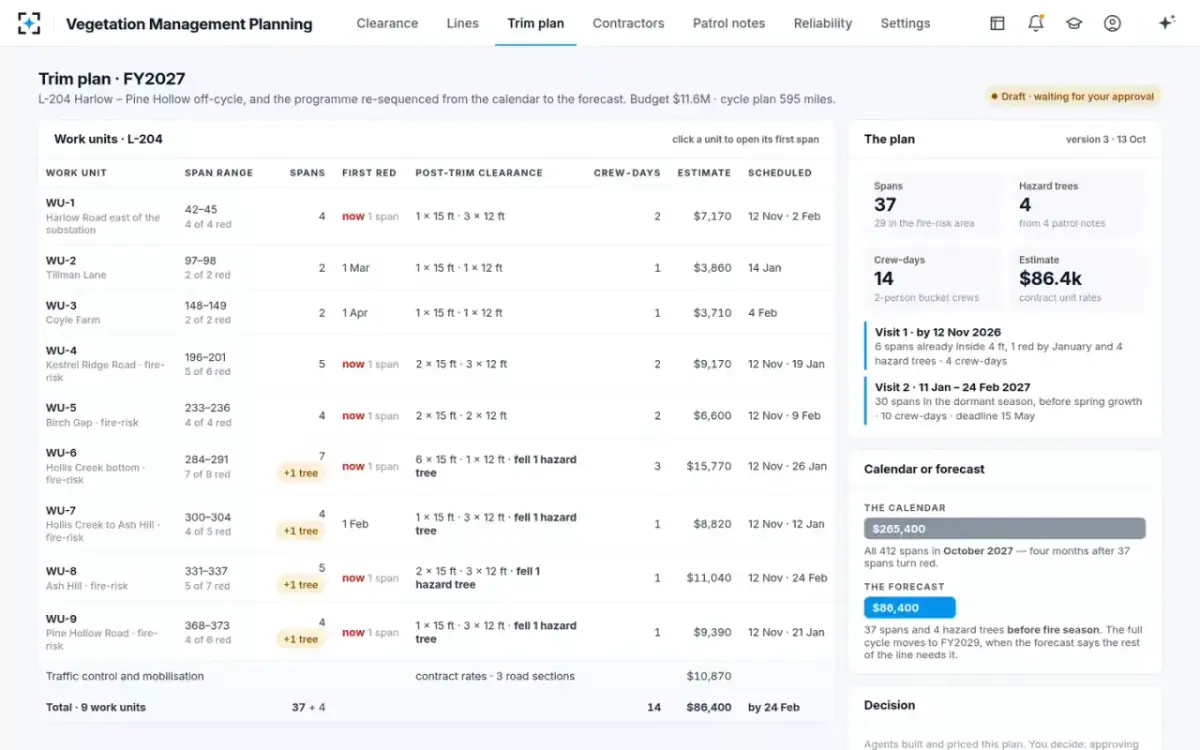Image resolution: width=1200 pixels, height=750 pixels.
Task: Open the user account icon
Action: (1112, 23)
